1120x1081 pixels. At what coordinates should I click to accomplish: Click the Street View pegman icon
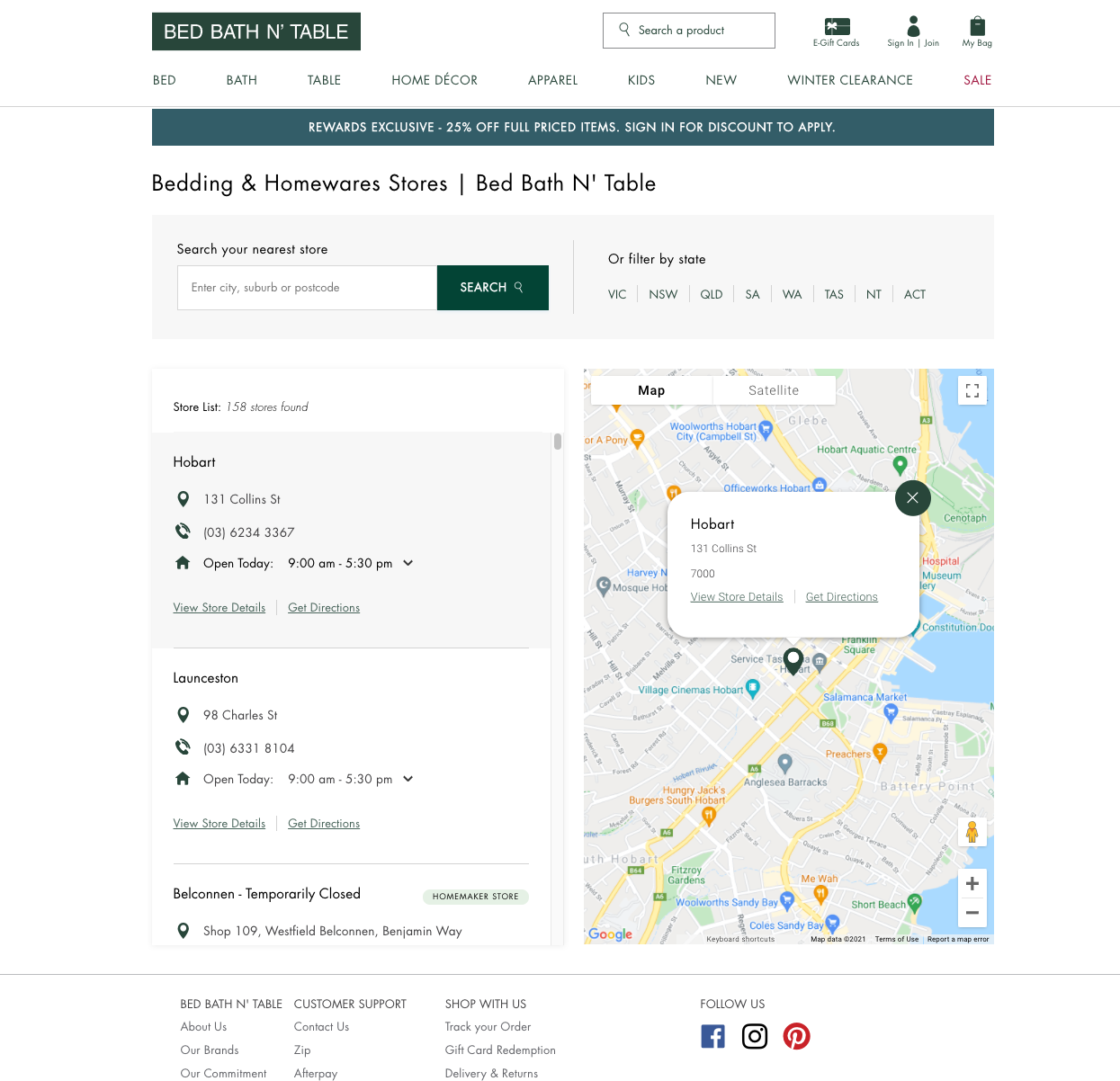point(972,832)
